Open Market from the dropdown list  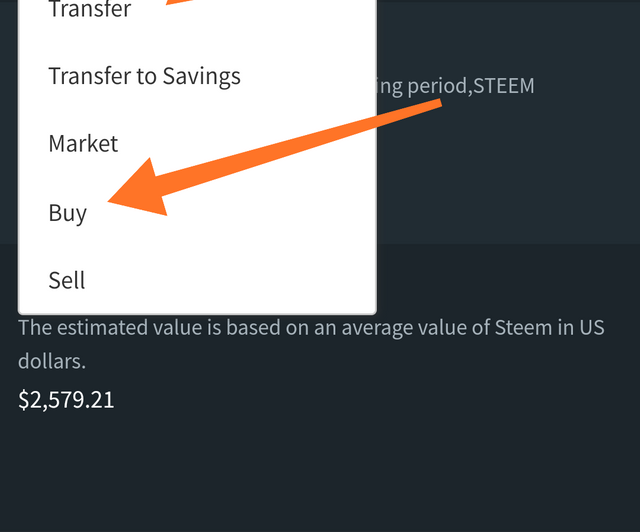pyautogui.click(x=83, y=144)
